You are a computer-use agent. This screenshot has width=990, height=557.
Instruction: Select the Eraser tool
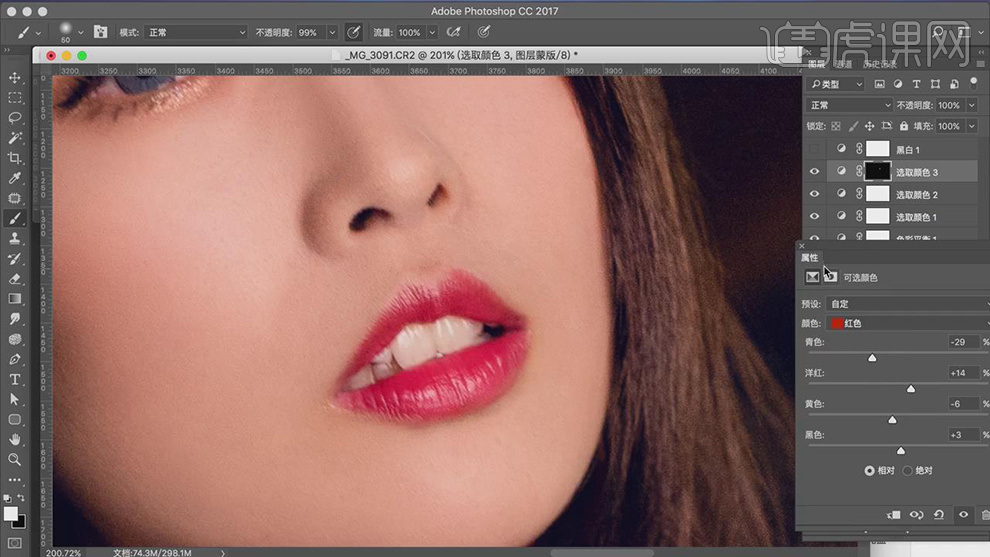click(x=15, y=278)
